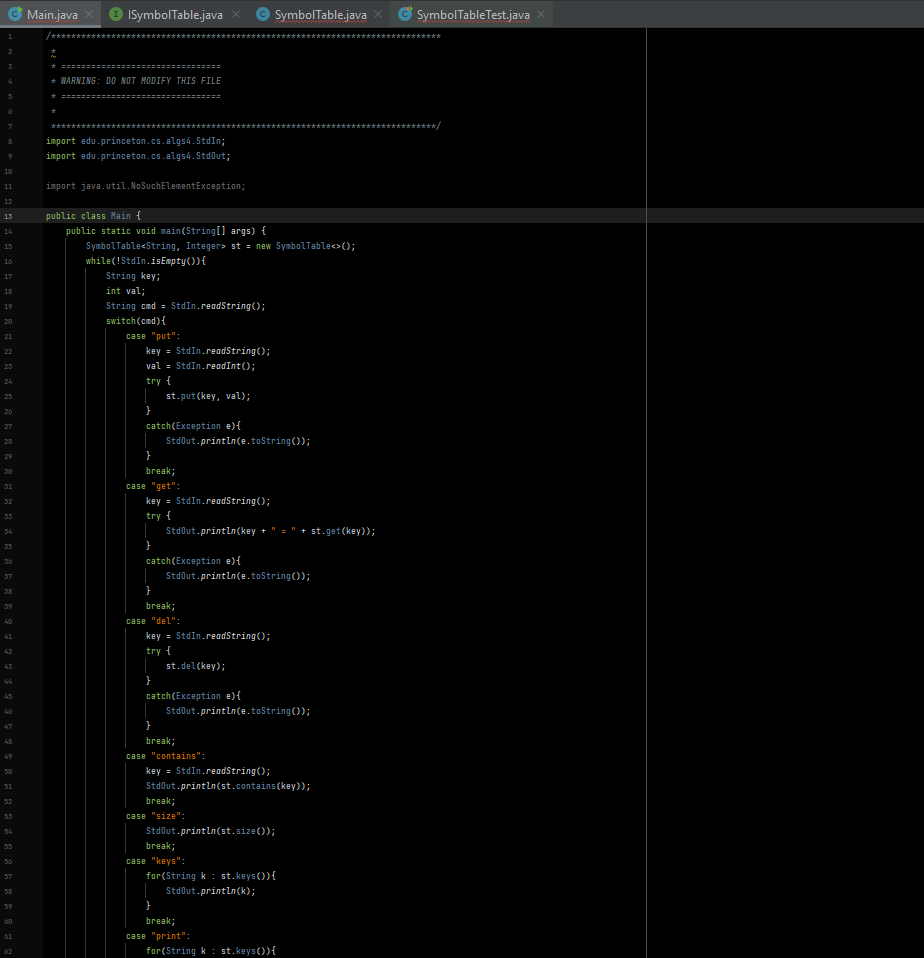Click on the st.contains(key) println statement

tap(227, 786)
